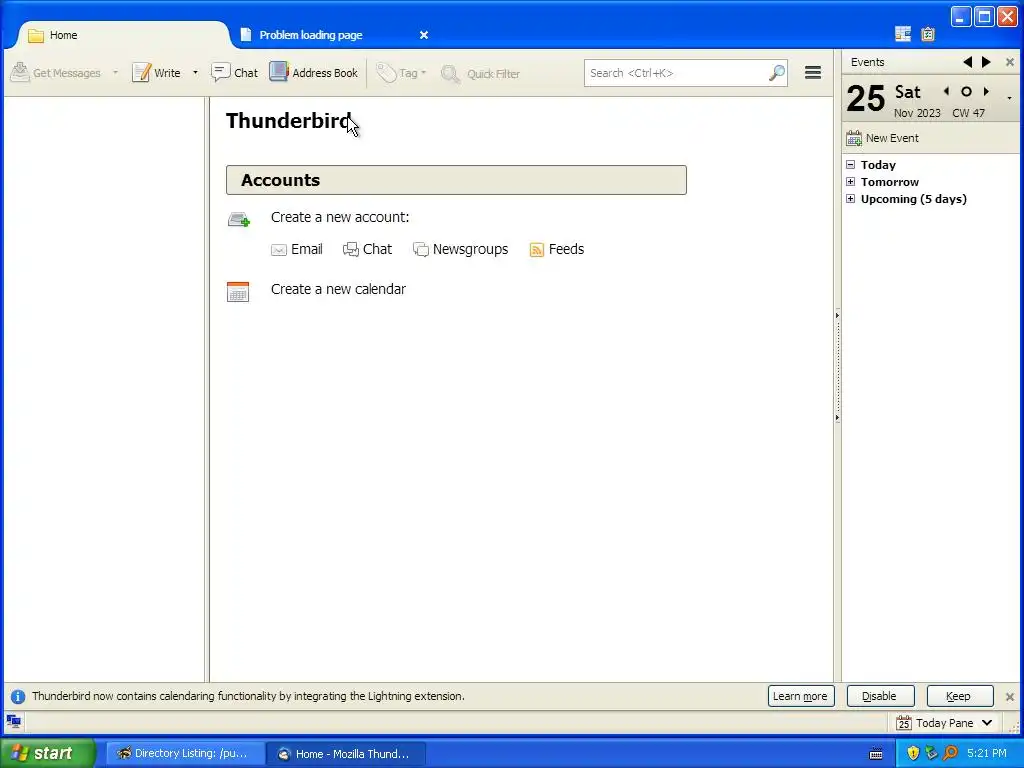Keep the Lightning extension

[x=959, y=696]
